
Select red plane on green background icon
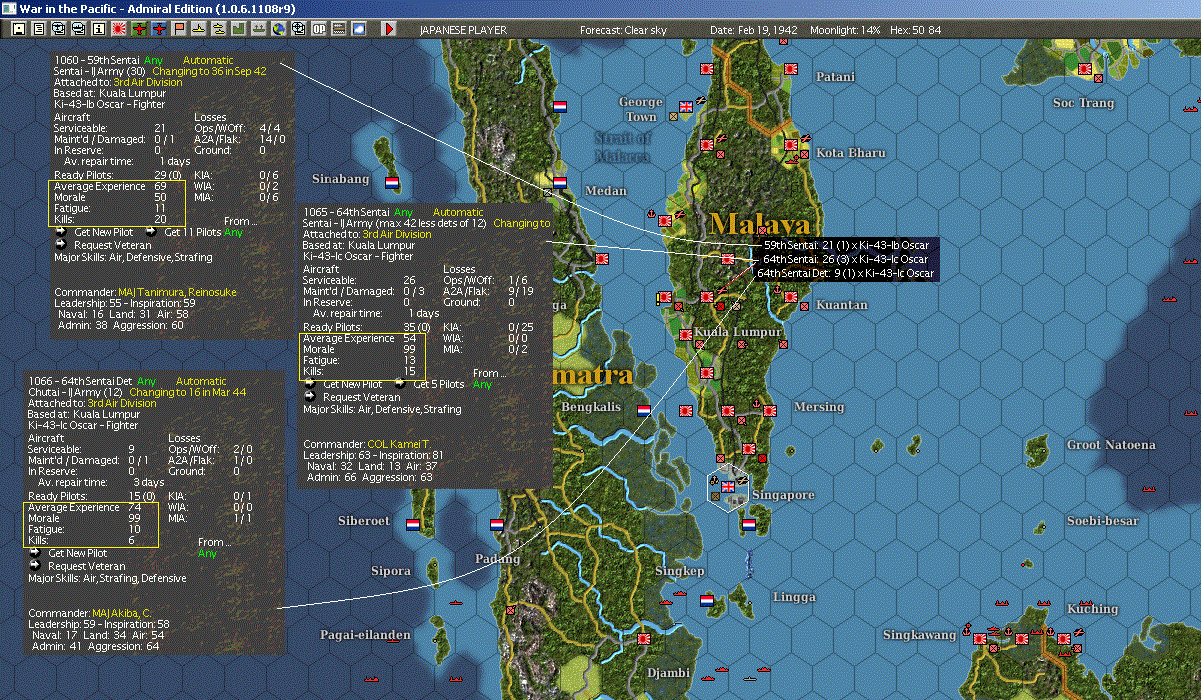[139, 29]
